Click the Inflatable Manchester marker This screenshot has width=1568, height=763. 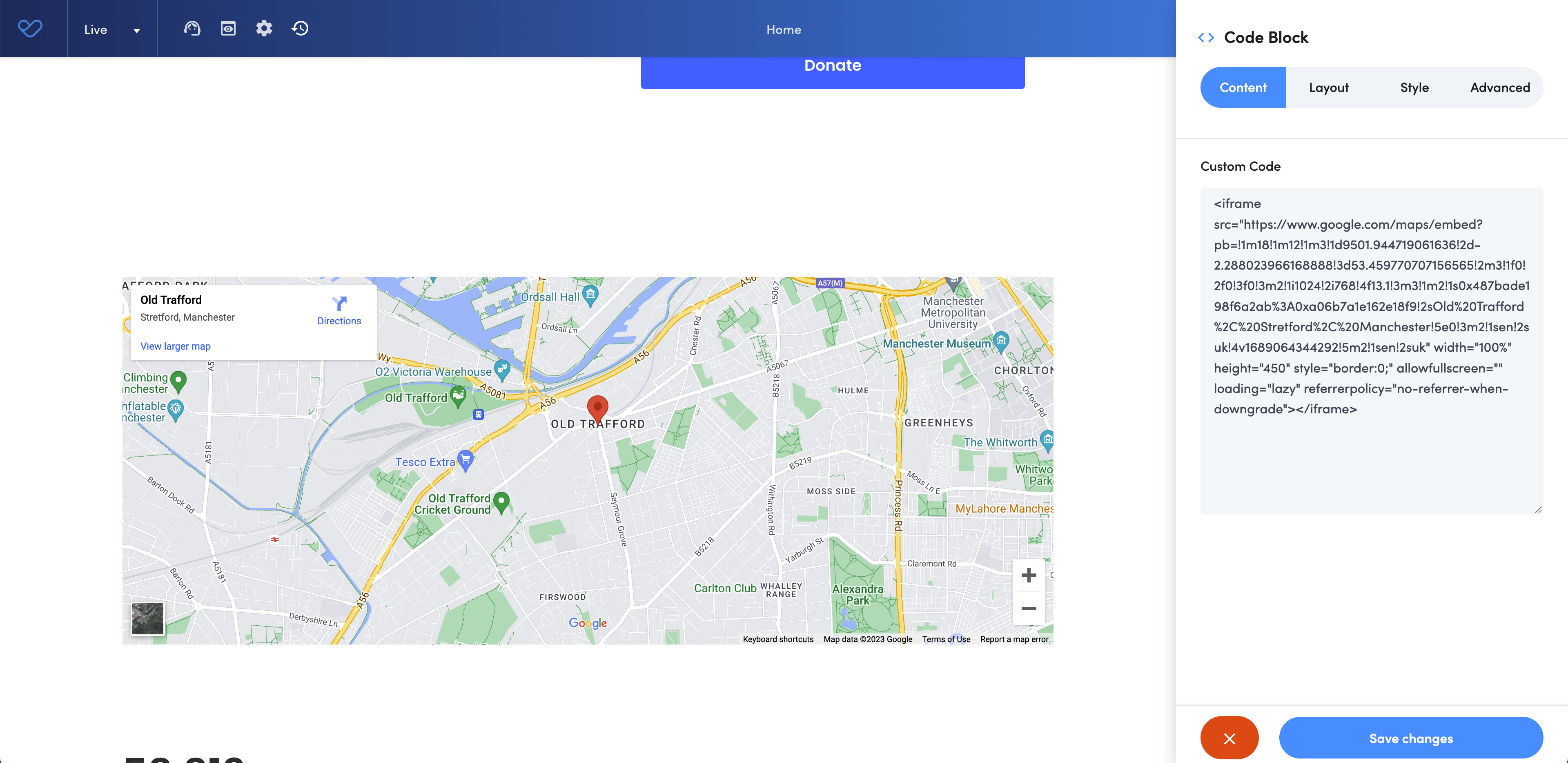tap(175, 410)
